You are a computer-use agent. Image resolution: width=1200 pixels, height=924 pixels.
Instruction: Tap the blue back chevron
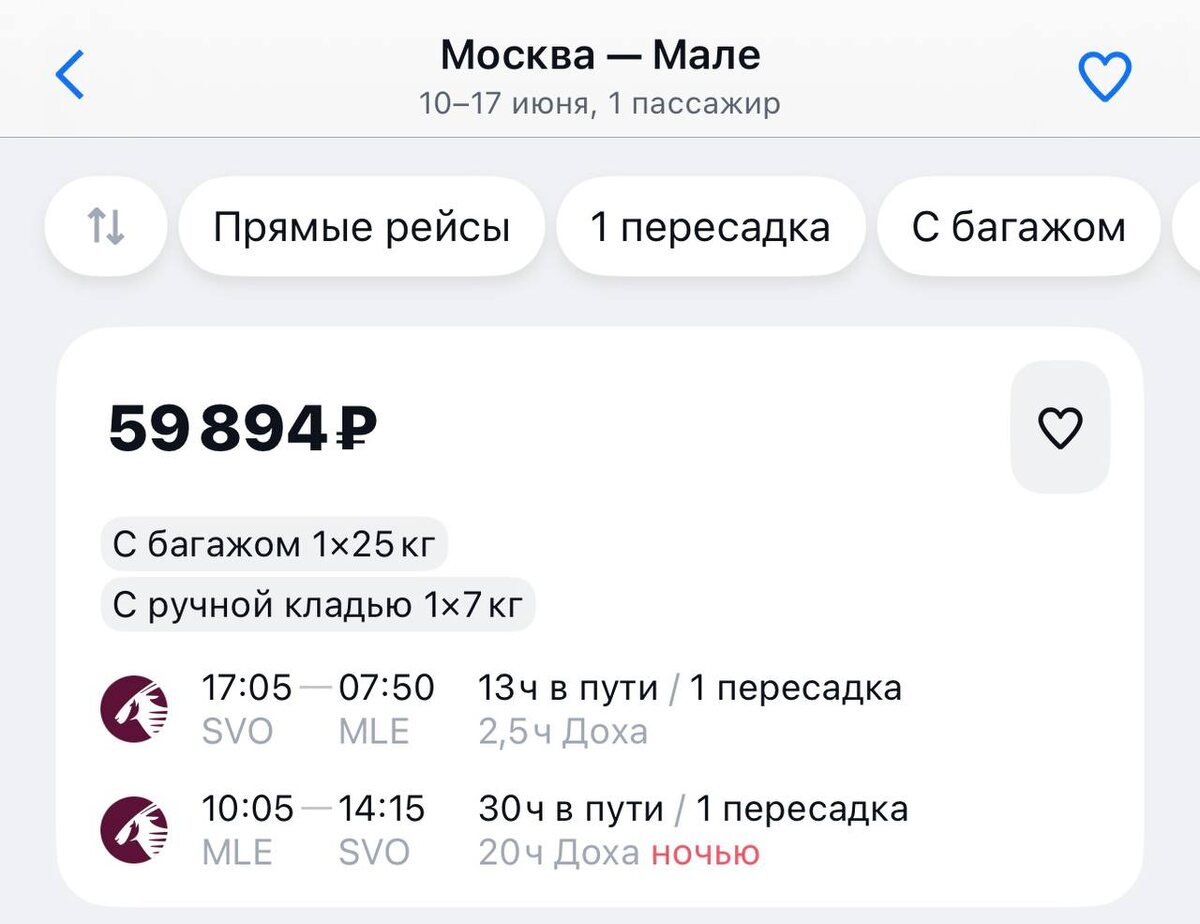(68, 73)
